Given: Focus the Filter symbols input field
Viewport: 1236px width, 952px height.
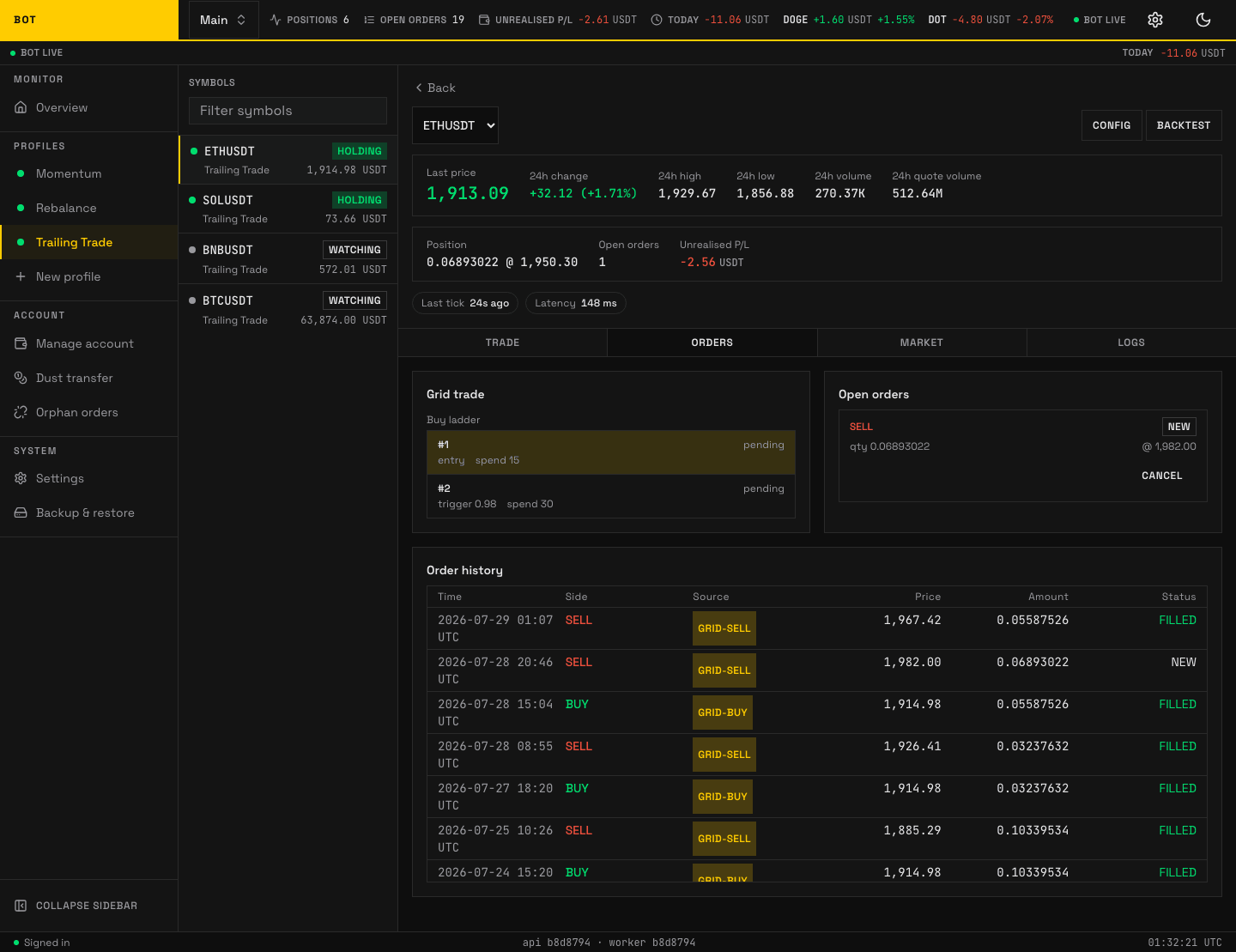Looking at the screenshot, I should (288, 111).
